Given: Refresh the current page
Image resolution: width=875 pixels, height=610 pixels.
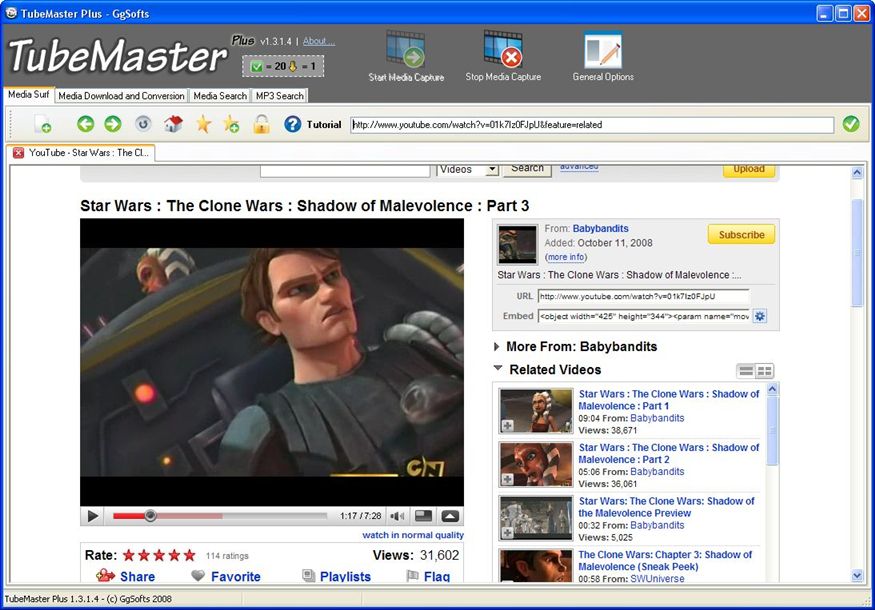Looking at the screenshot, I should (x=143, y=124).
